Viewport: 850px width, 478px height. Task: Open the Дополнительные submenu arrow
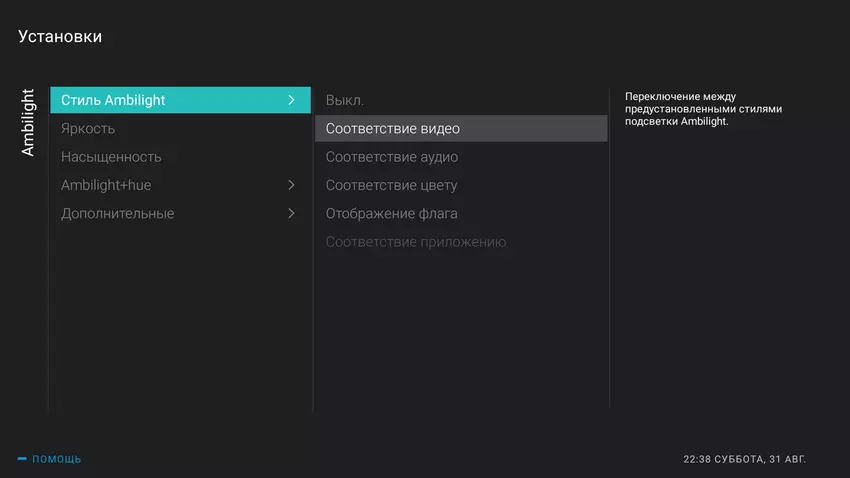(x=291, y=213)
